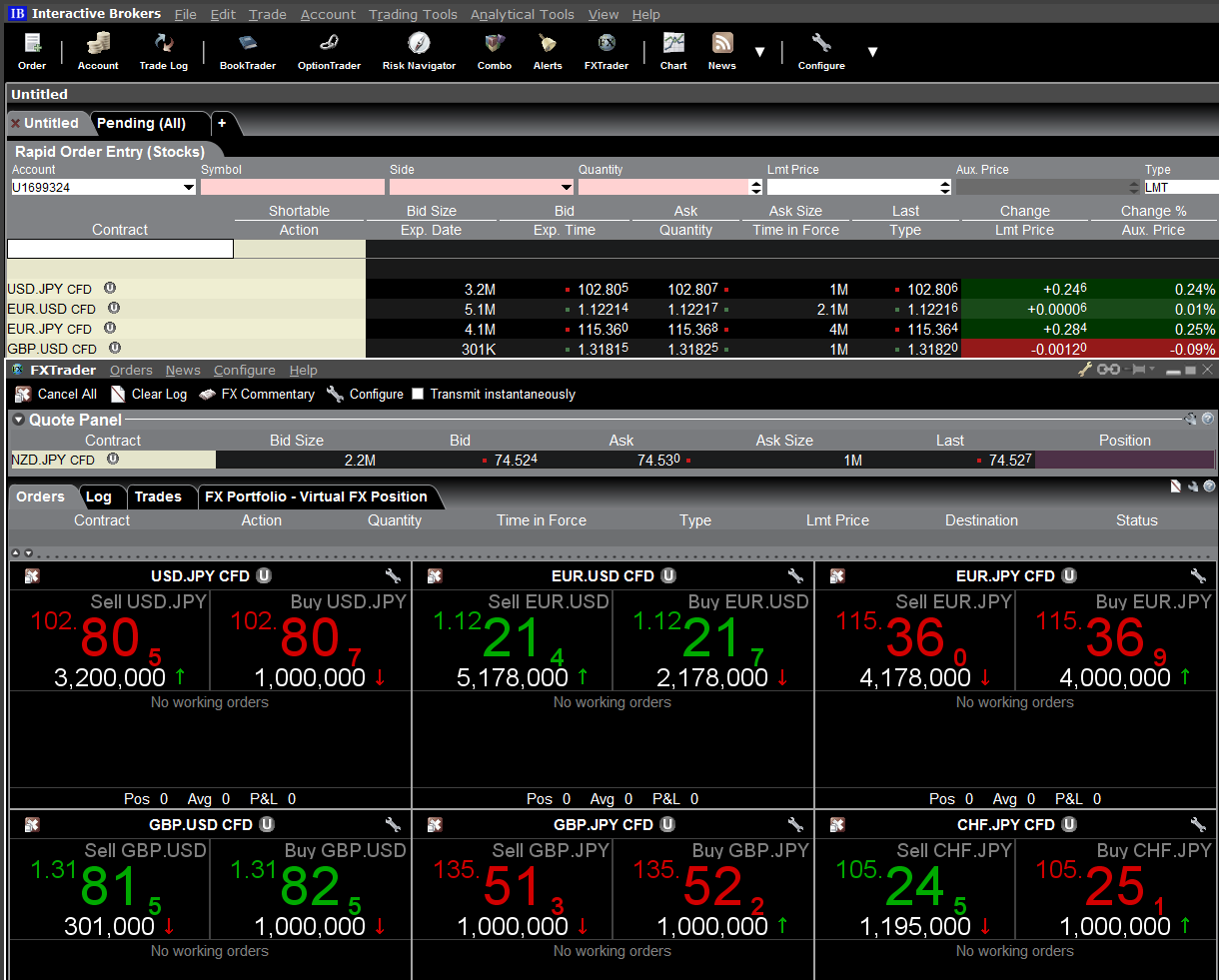Click Configure in the FXTrader toolbar
Screen dimensions: 1219x980
(x=366, y=394)
